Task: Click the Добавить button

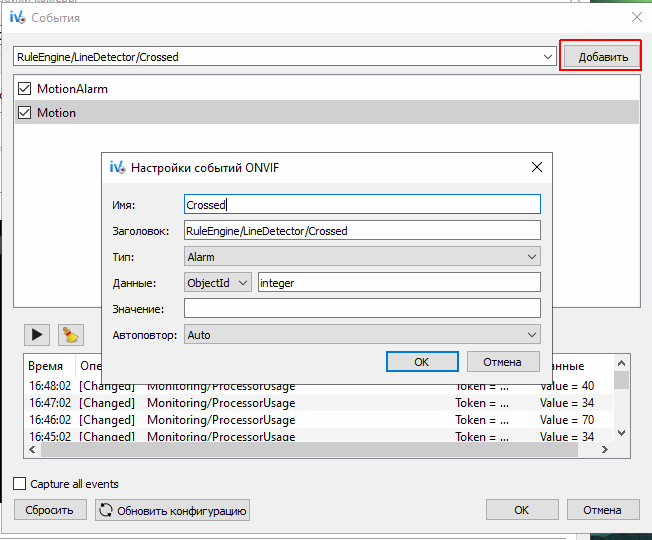Action: click(603, 57)
